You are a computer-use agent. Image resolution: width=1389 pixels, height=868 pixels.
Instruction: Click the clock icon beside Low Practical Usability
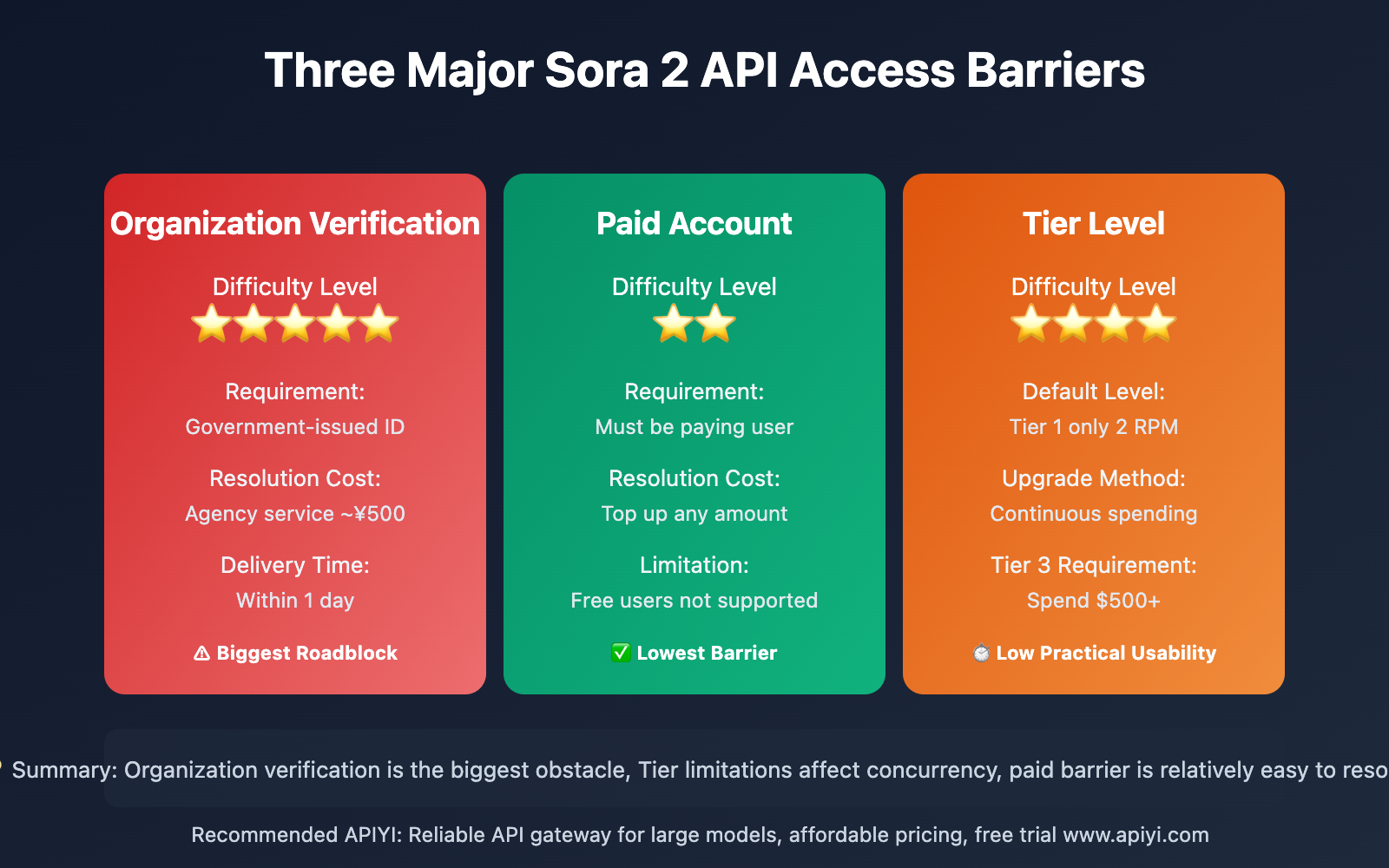click(981, 654)
